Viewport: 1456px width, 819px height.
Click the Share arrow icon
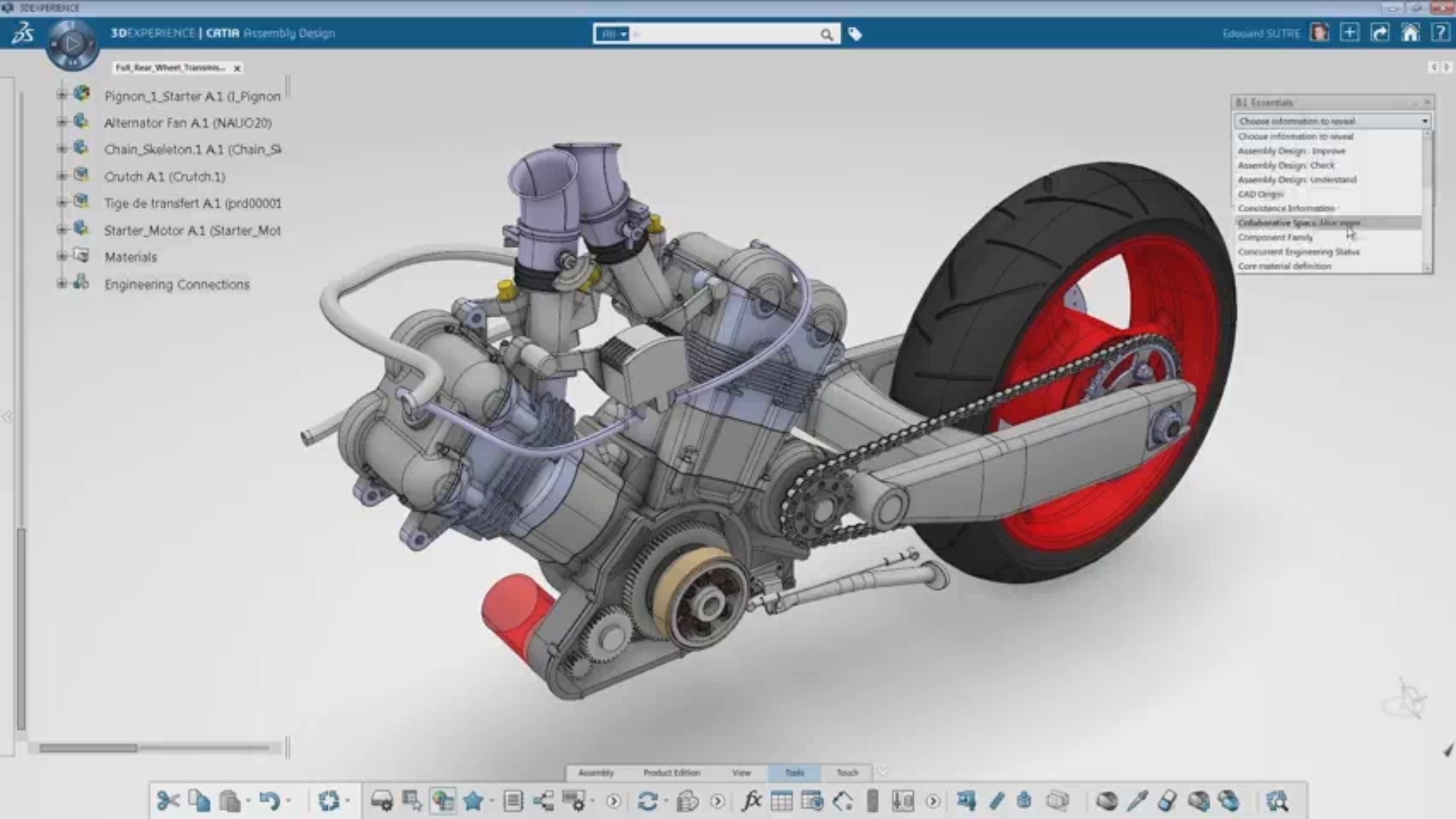[x=1380, y=33]
